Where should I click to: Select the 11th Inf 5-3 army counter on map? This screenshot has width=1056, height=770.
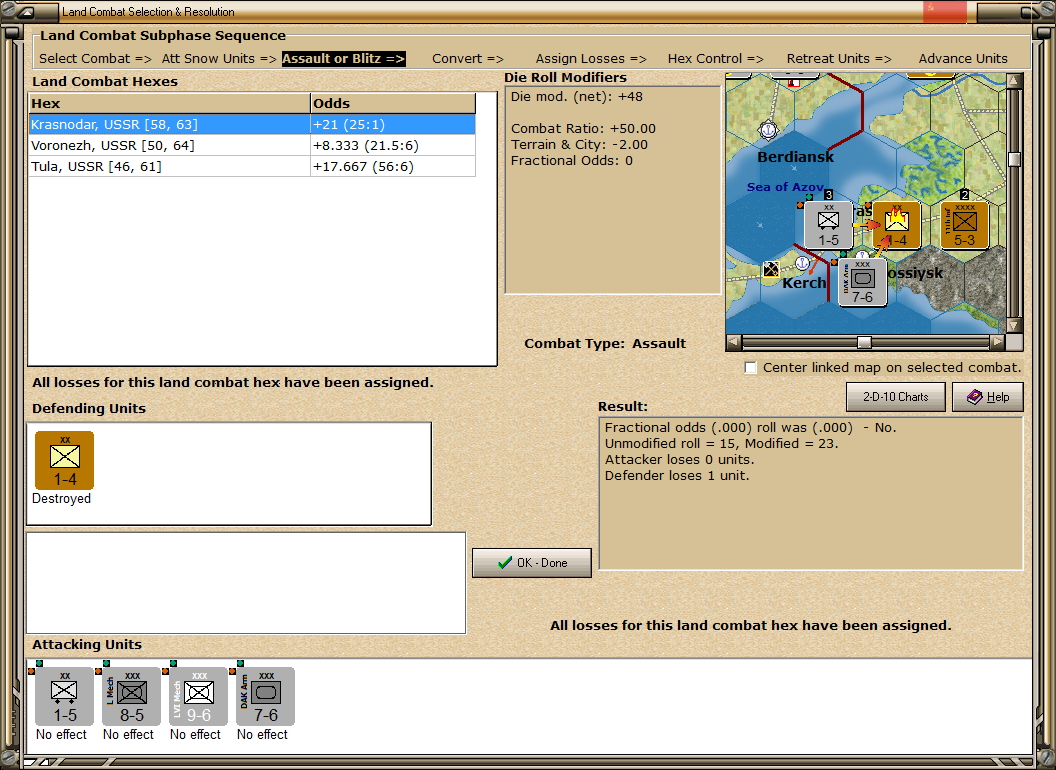point(964,225)
